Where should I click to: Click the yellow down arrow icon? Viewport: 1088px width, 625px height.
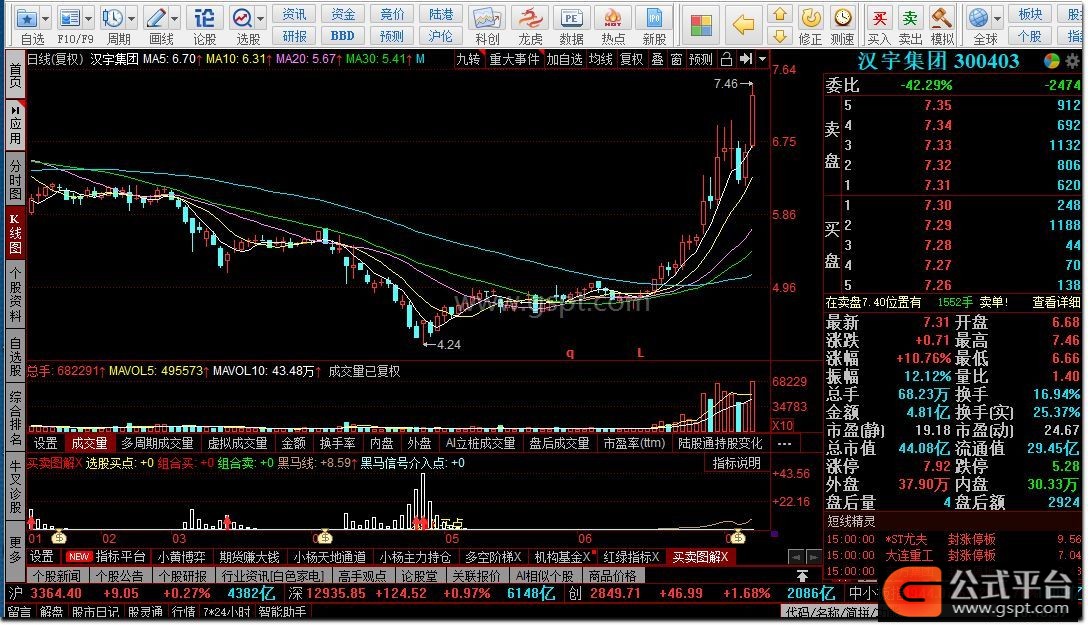click(x=780, y=35)
